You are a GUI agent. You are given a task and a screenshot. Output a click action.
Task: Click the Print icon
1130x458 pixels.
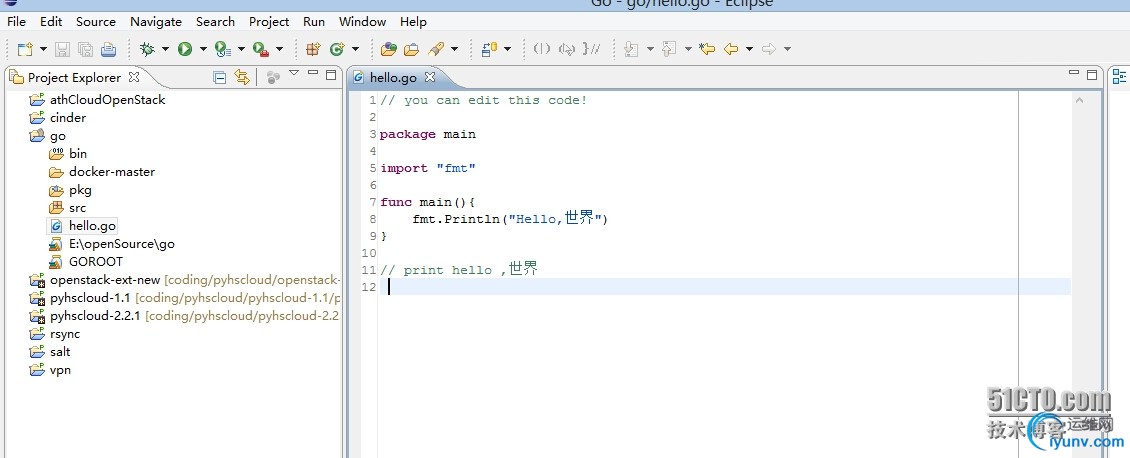(108, 49)
